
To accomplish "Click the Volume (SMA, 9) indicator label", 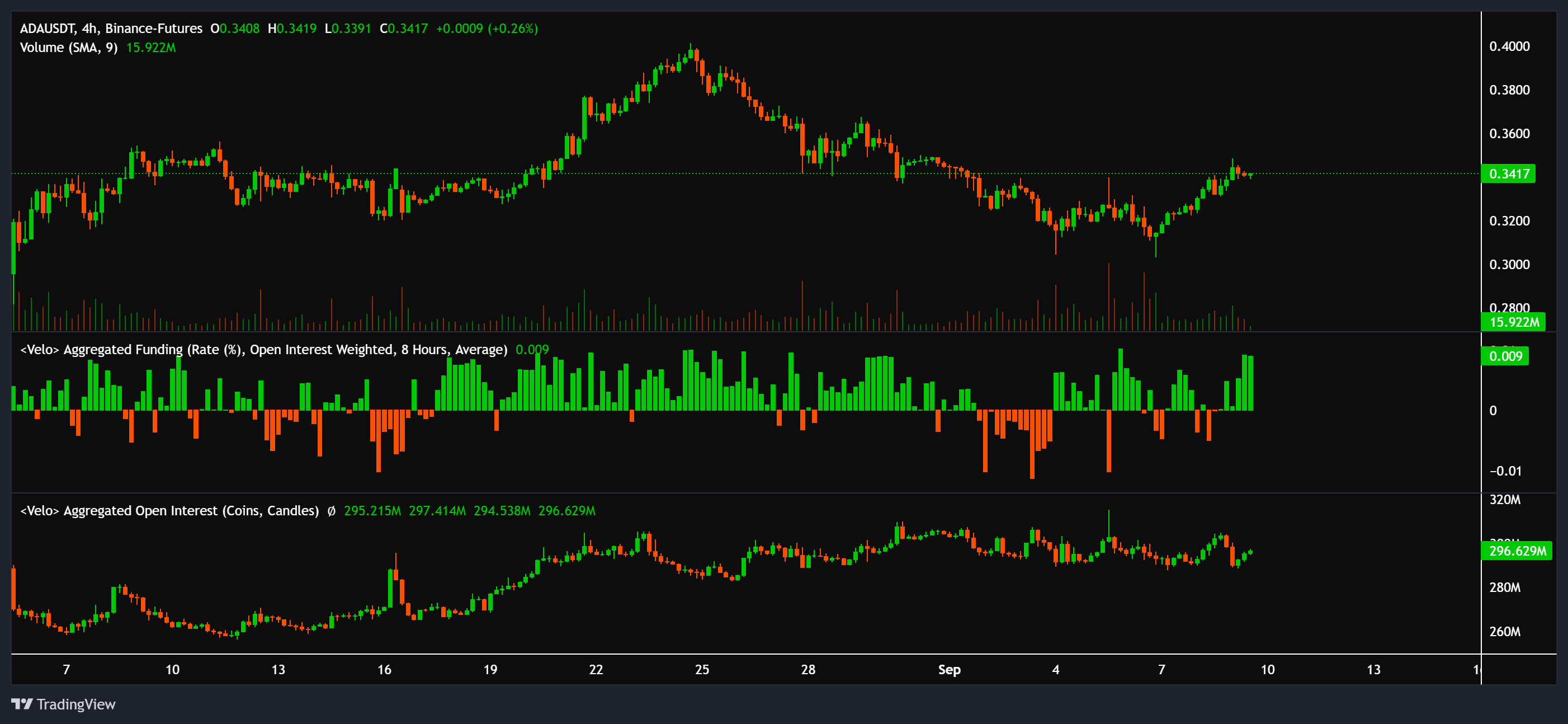I will pyautogui.click(x=69, y=48).
